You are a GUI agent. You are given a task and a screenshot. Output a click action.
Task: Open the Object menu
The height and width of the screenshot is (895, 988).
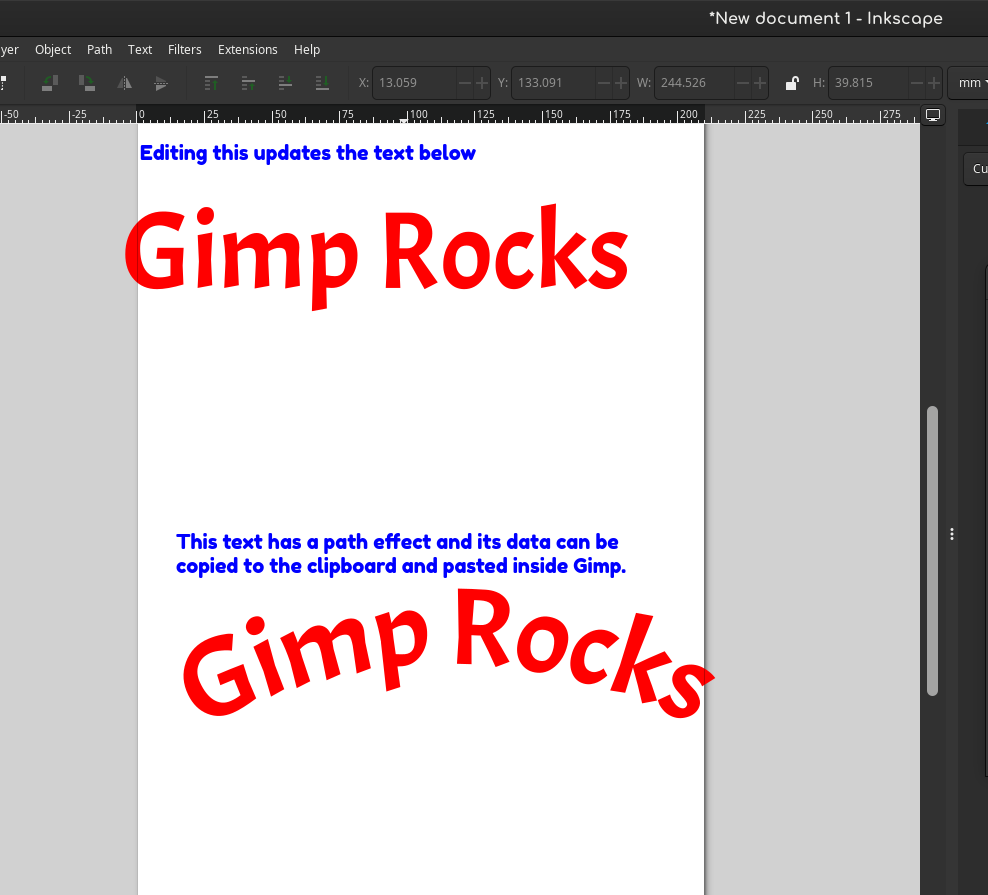click(x=53, y=49)
